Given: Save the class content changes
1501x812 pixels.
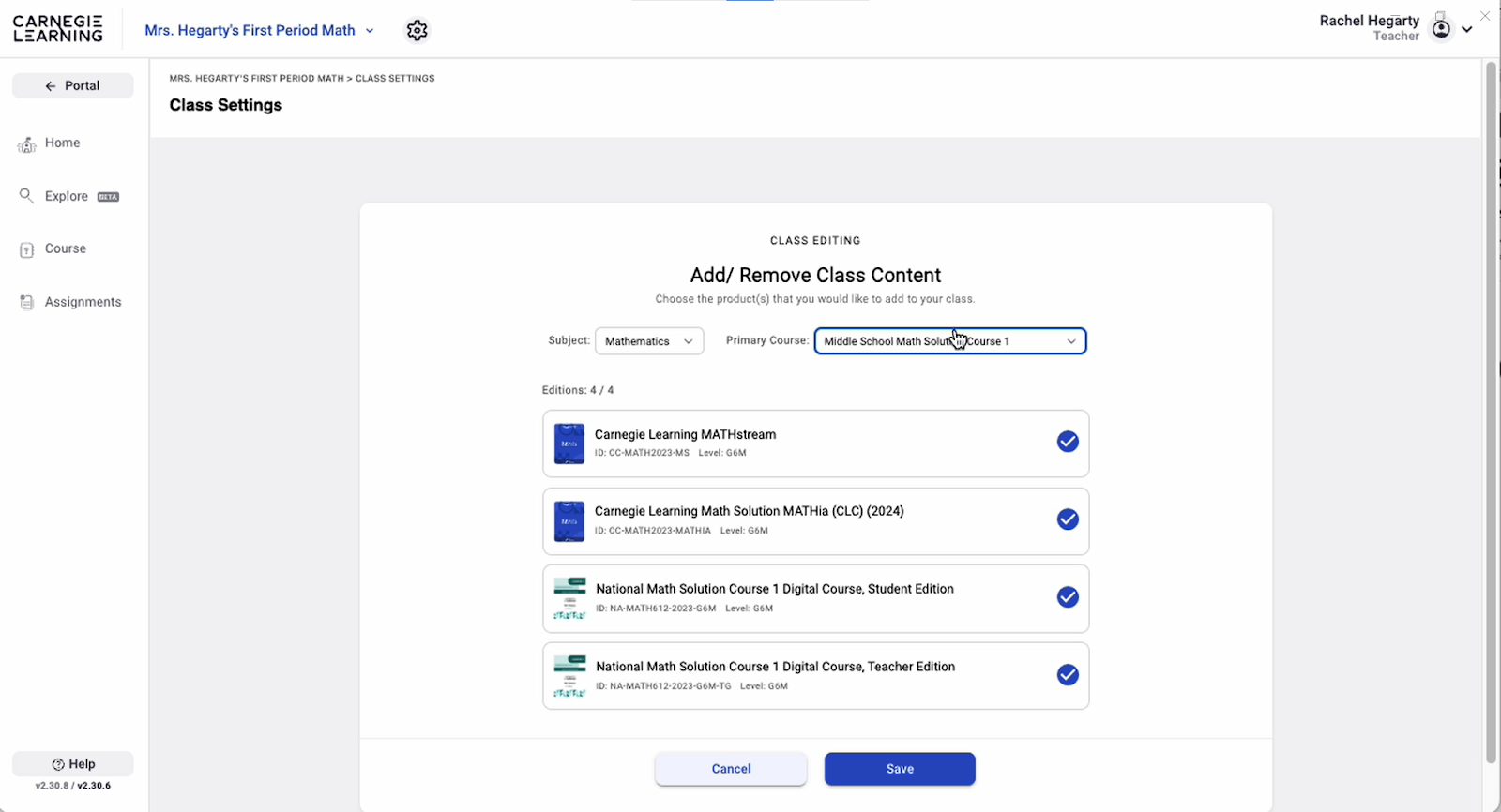Looking at the screenshot, I should point(900,769).
